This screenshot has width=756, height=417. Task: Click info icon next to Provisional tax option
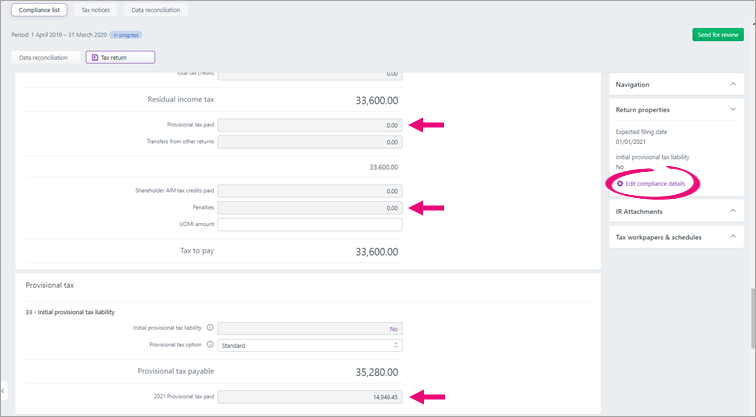click(x=210, y=345)
